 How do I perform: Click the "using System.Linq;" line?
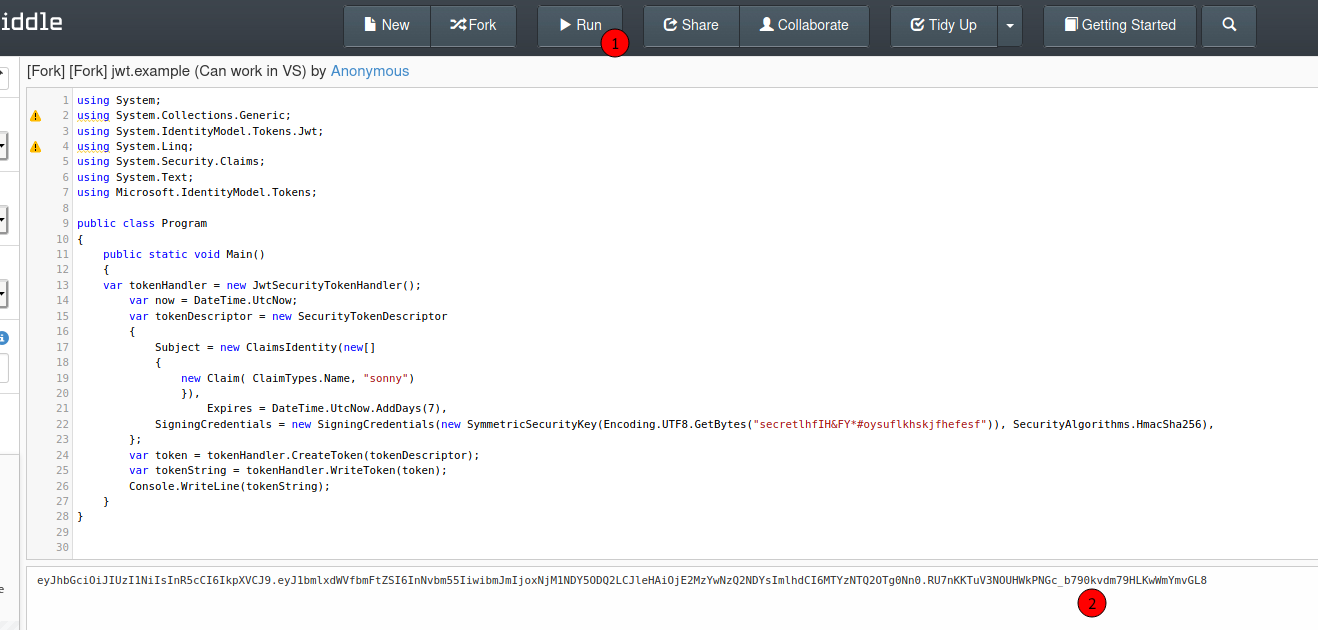coord(135,146)
